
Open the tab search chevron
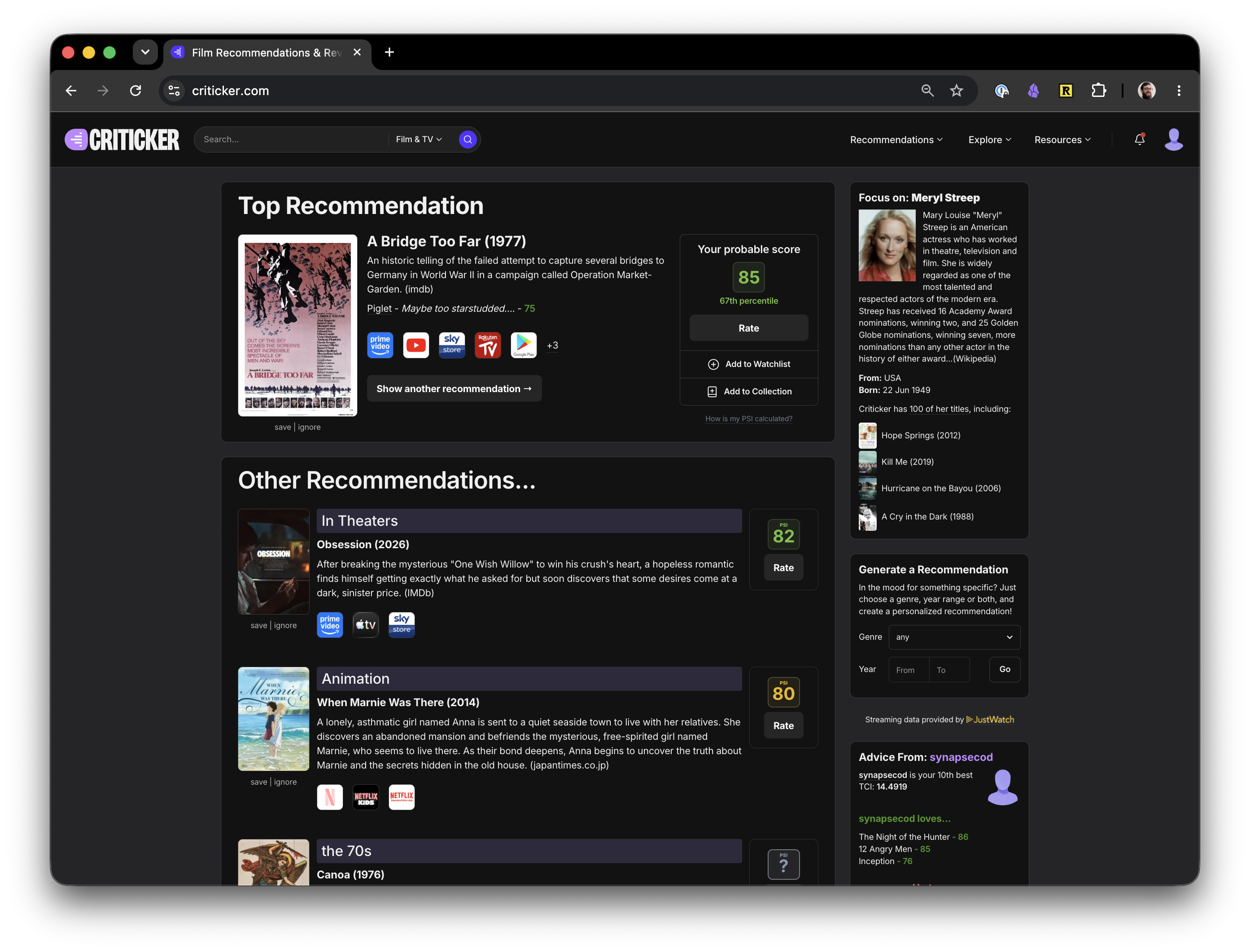[145, 52]
